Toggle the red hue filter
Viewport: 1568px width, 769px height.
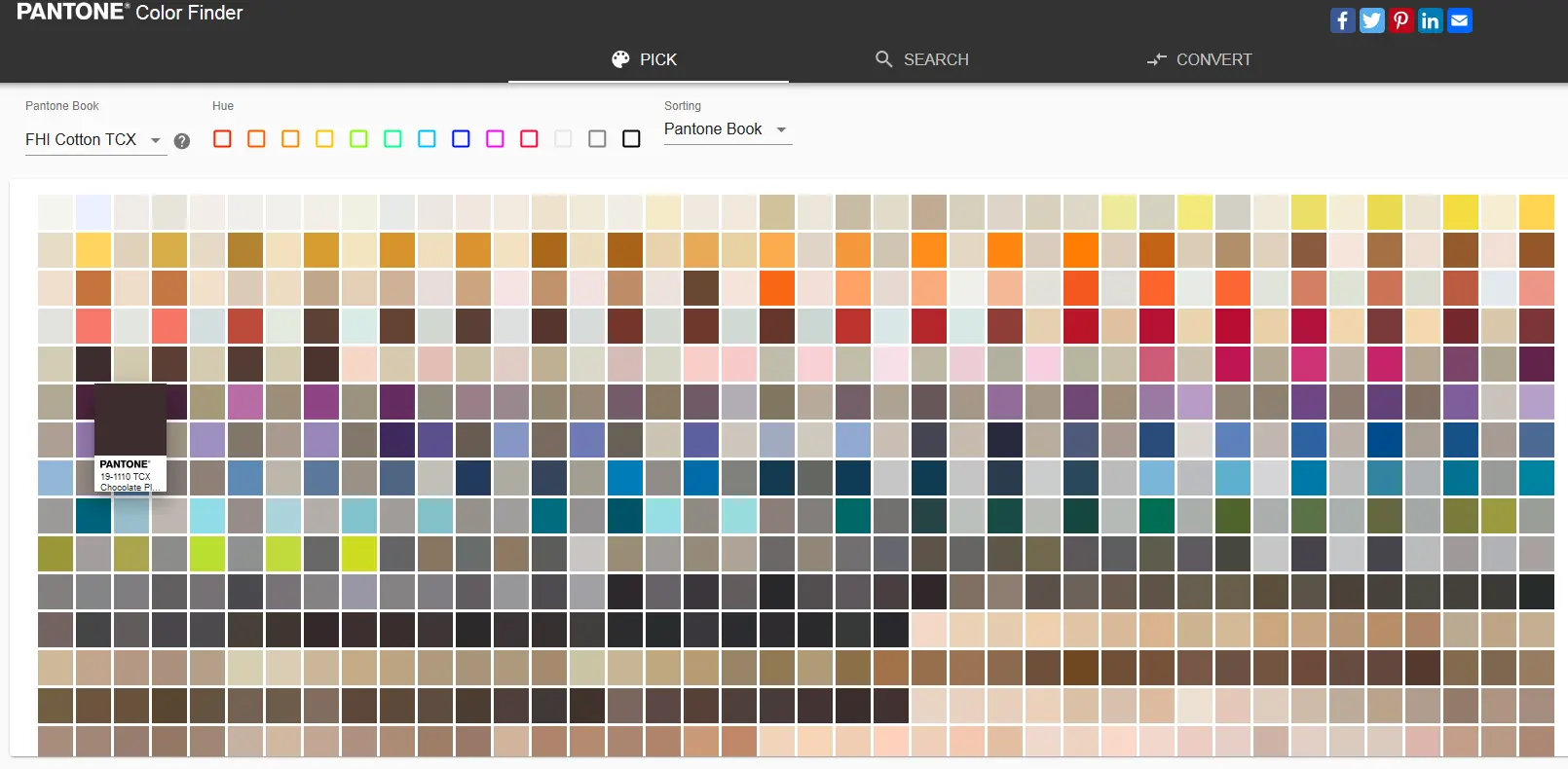[222, 139]
